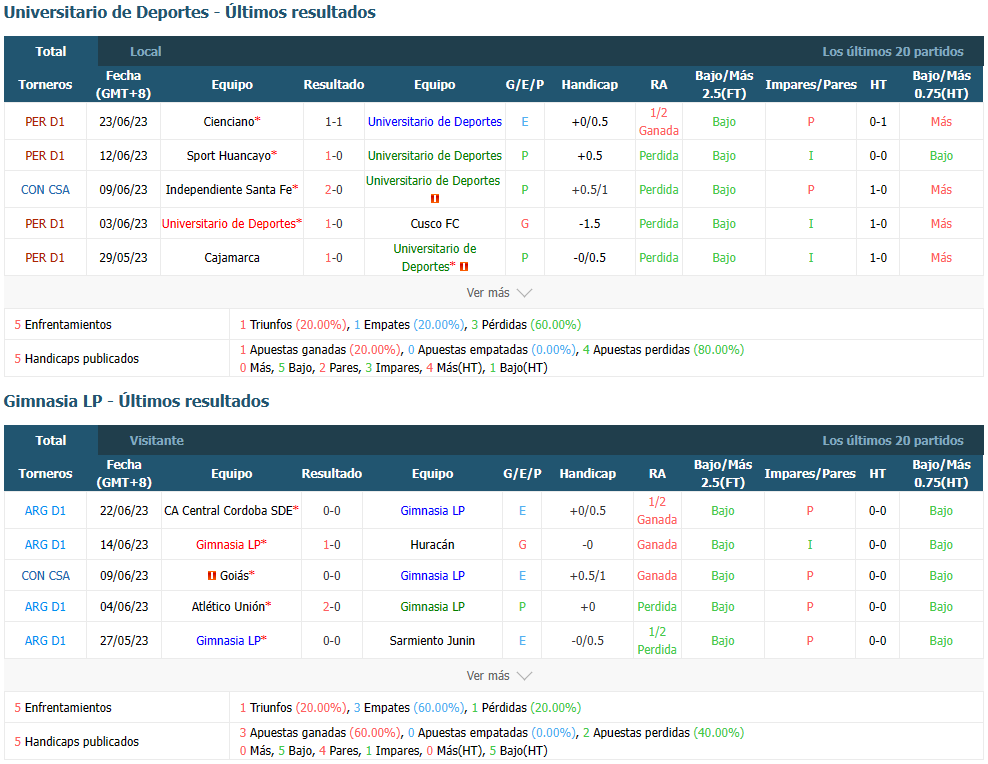The image size is (988, 764).
Task: Expand Ver más under Universitario results
Action: click(499, 293)
